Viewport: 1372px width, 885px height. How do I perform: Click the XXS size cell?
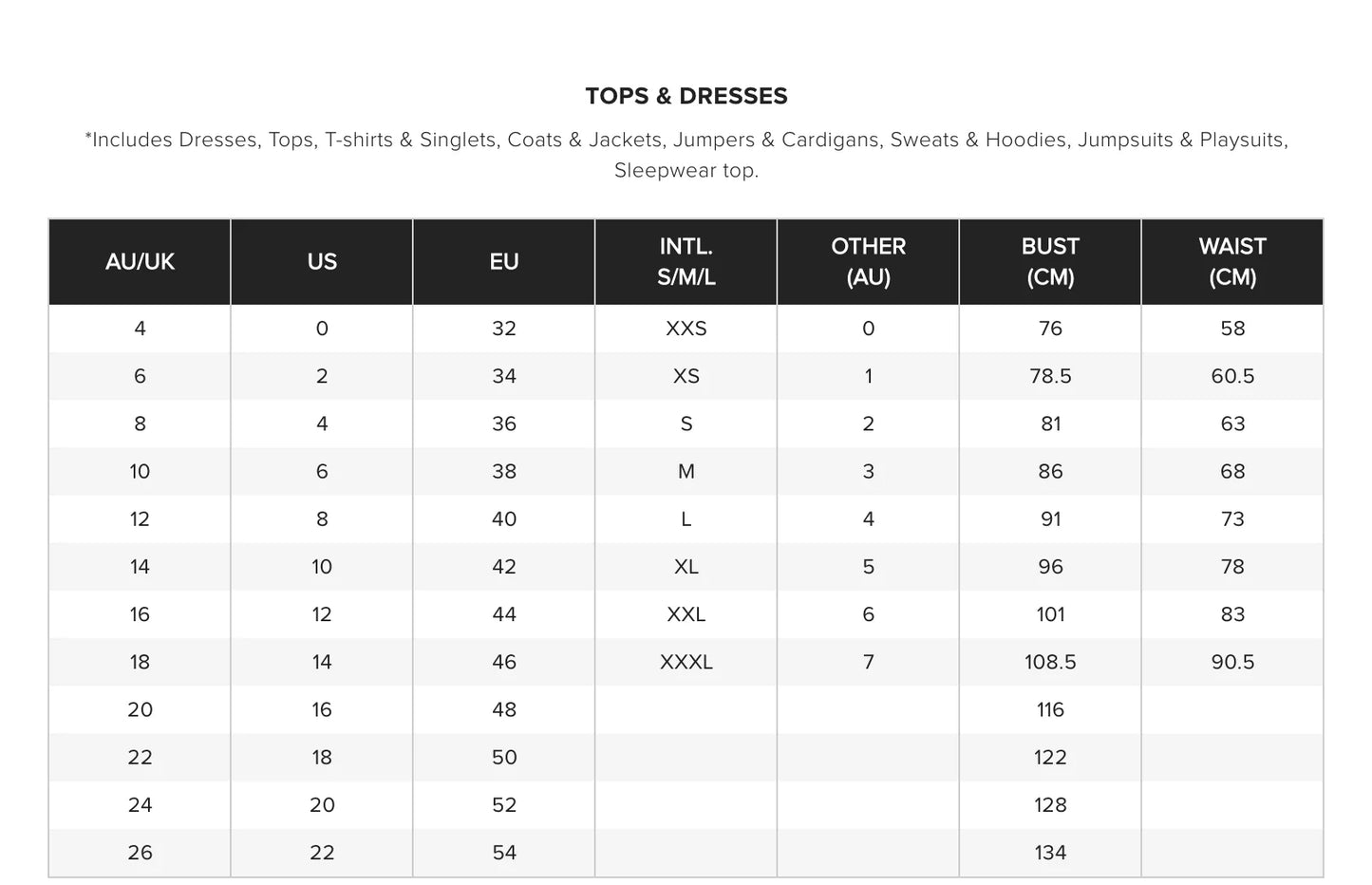[686, 329]
